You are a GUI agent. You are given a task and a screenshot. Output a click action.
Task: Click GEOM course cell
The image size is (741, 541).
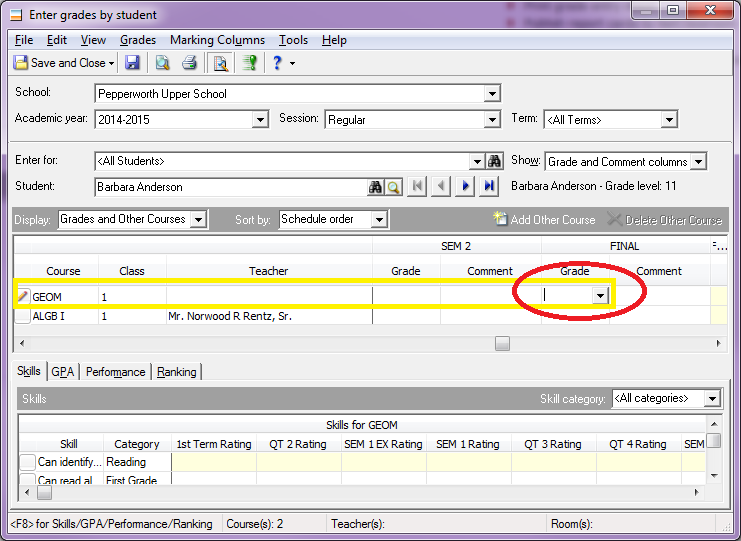(x=64, y=297)
